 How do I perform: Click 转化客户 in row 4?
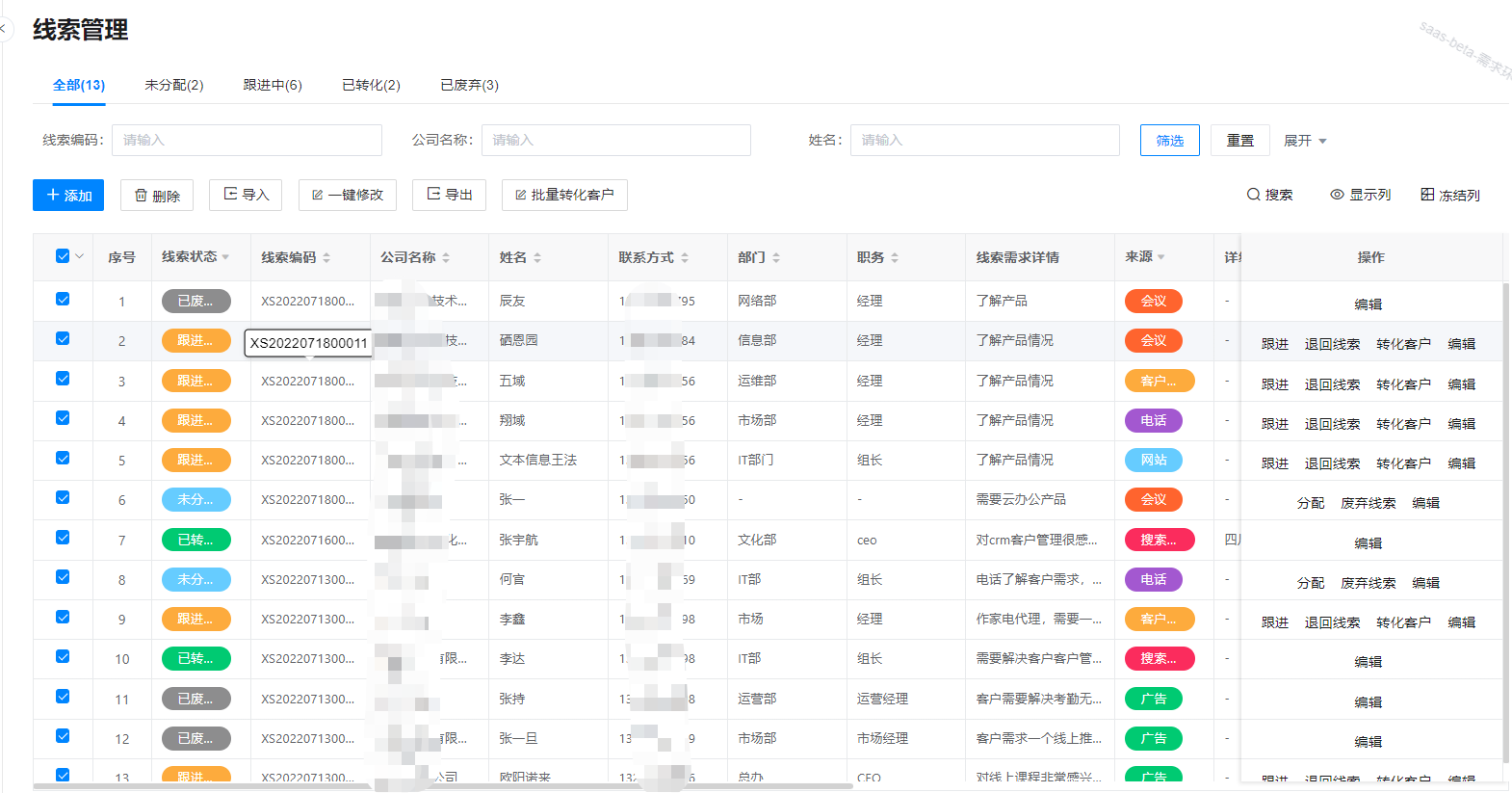[x=1404, y=424]
